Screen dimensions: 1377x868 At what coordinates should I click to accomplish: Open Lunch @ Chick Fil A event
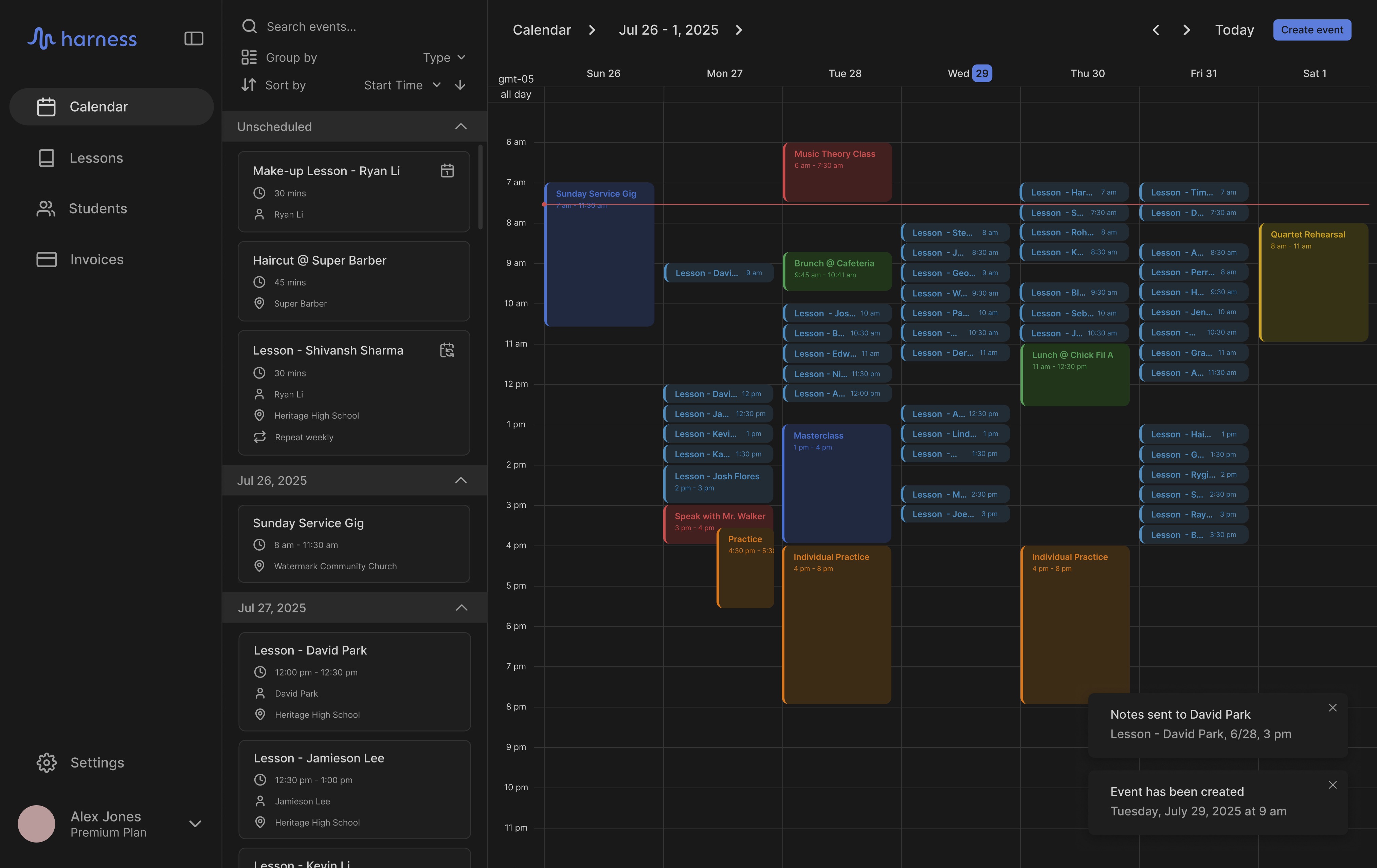pyautogui.click(x=1075, y=374)
